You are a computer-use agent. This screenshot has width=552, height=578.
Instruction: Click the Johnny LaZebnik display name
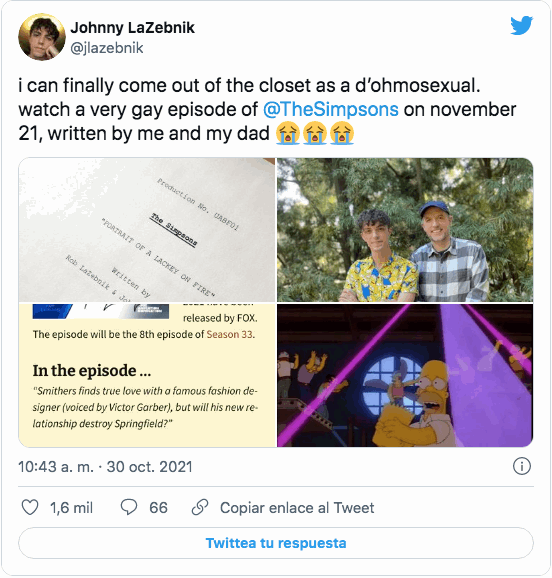point(132,28)
